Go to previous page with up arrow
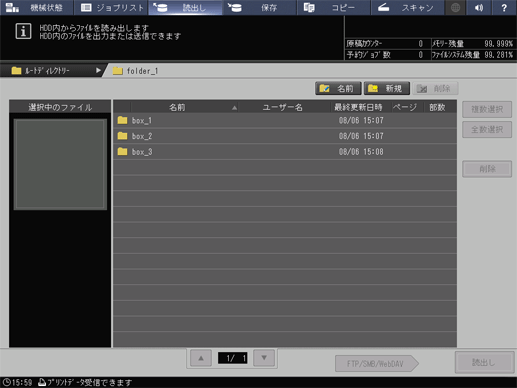Image resolution: width=517 pixels, height=388 pixels. click(201, 358)
